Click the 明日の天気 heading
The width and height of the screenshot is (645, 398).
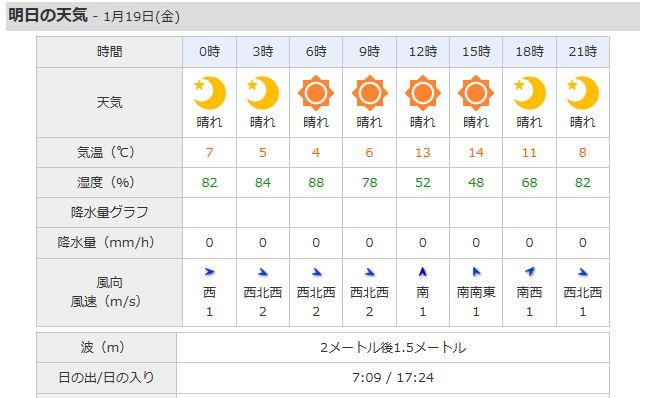click(x=48, y=16)
